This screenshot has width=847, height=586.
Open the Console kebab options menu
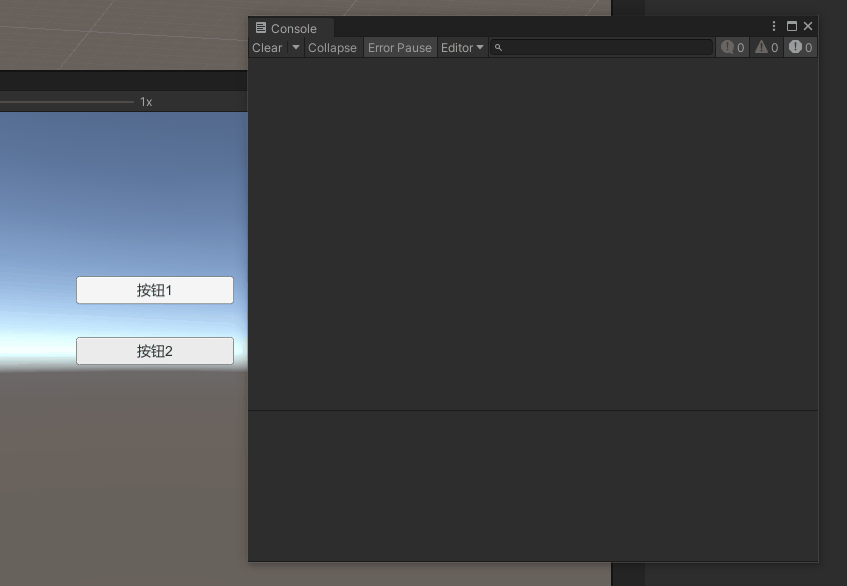pyautogui.click(x=773, y=25)
